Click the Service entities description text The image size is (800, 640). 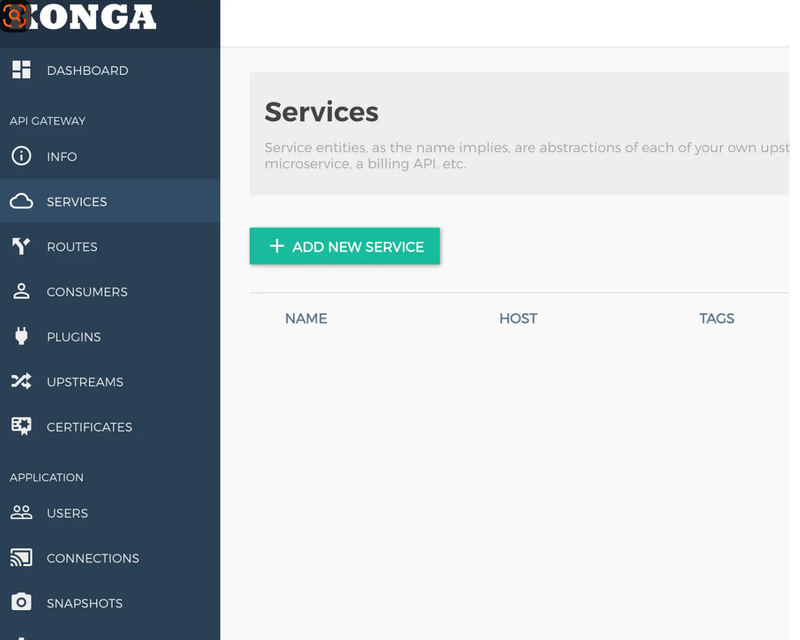pyautogui.click(x=527, y=155)
